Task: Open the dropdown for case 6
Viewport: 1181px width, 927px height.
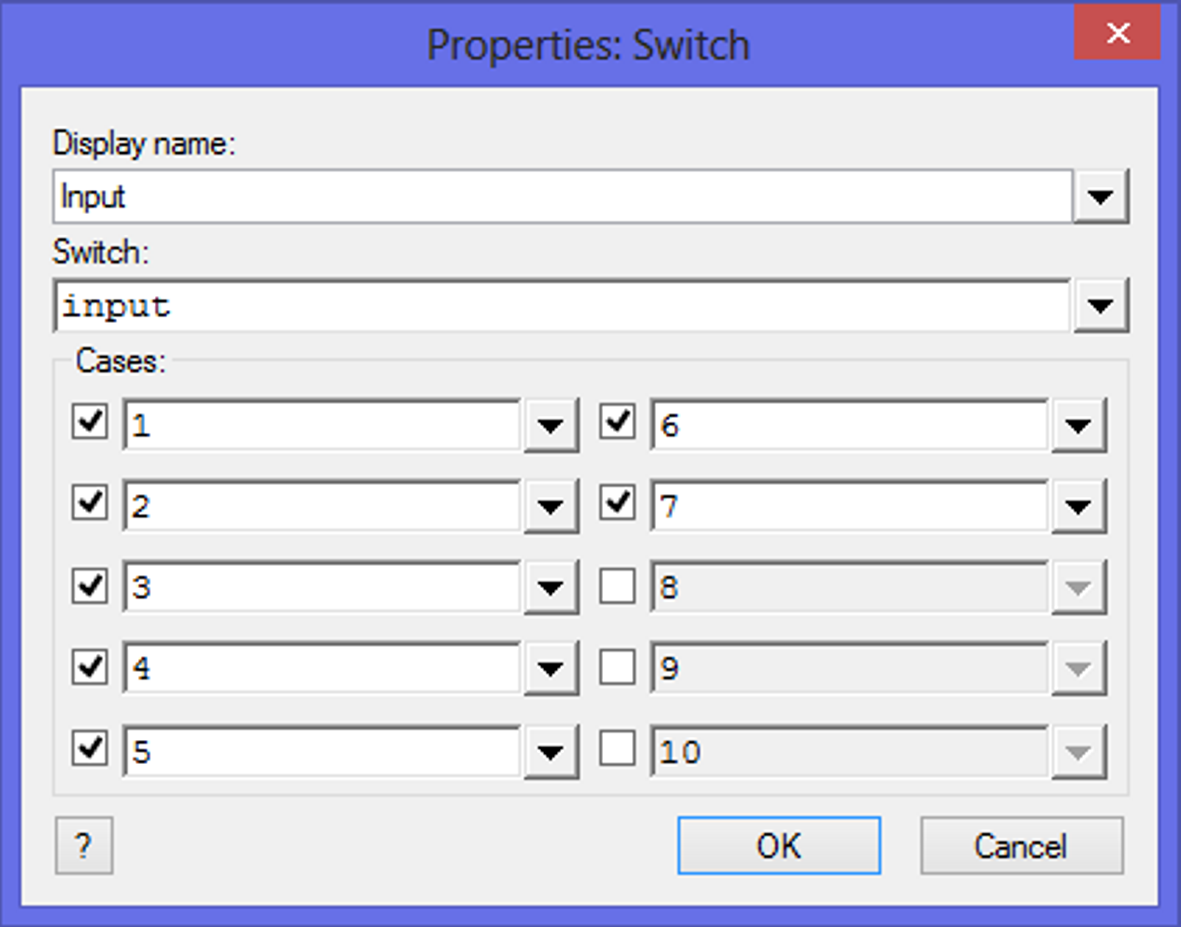Action: pos(1079,425)
